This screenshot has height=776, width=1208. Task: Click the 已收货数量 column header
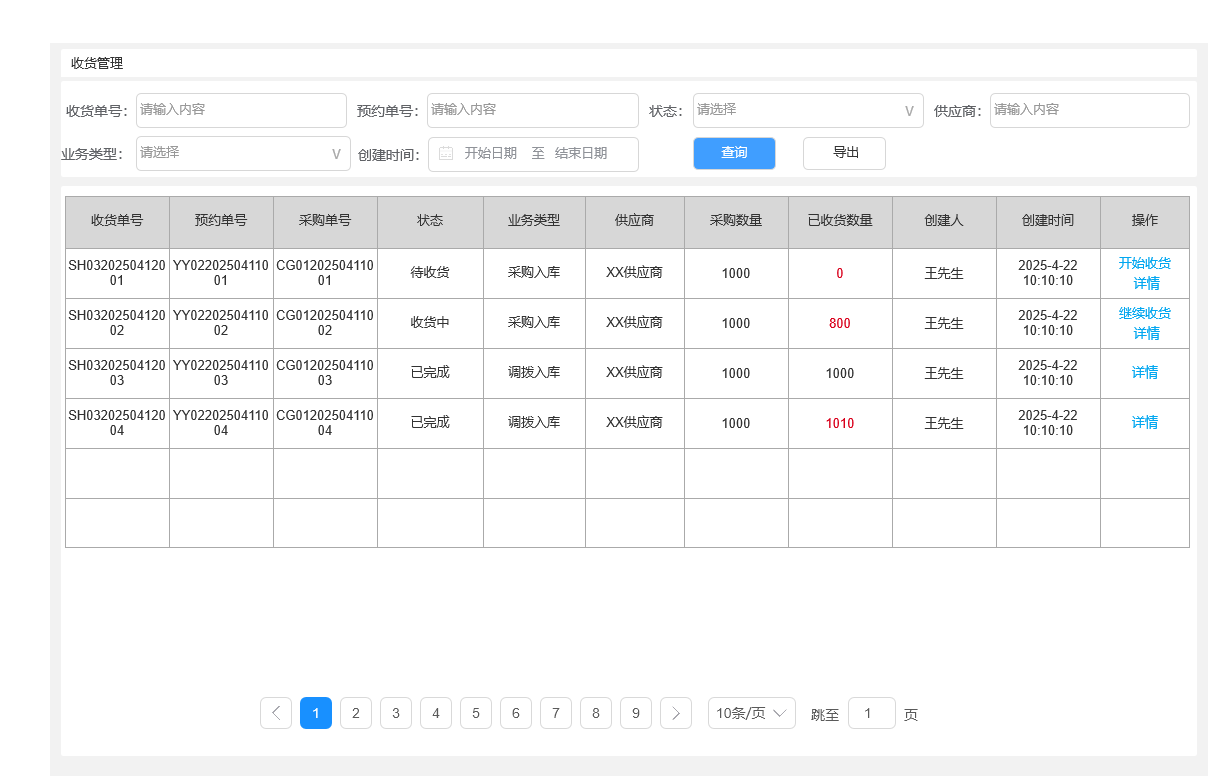(840, 221)
